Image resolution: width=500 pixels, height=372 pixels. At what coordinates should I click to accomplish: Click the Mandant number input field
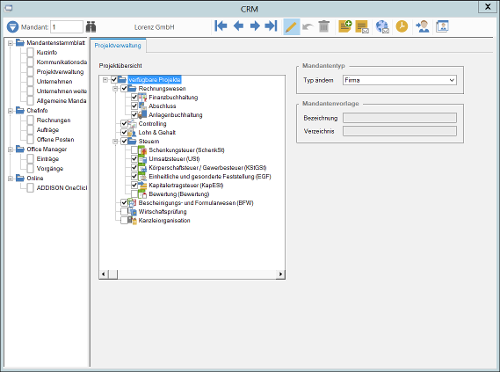tap(67, 27)
